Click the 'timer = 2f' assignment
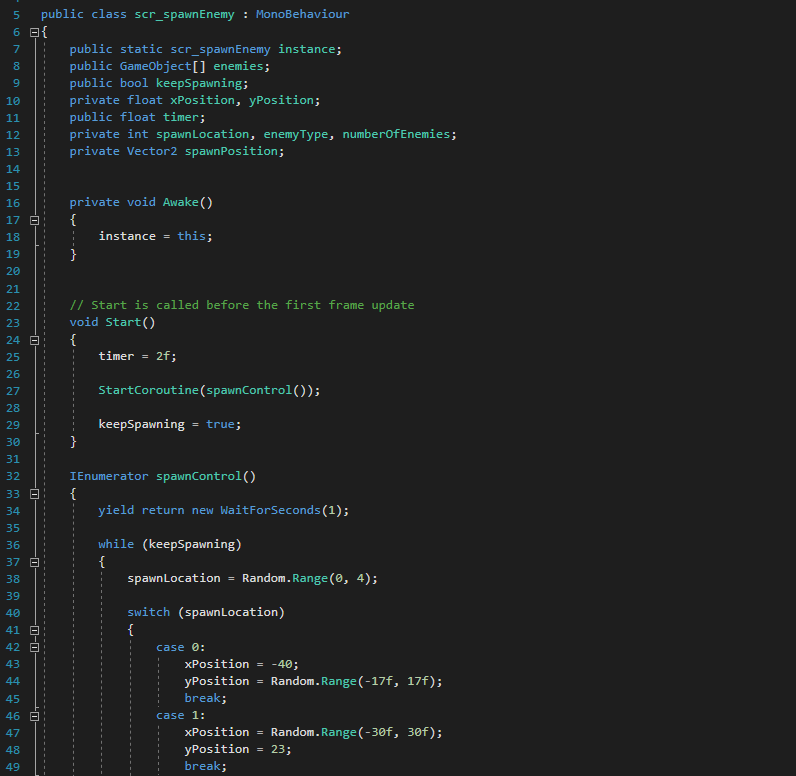 pyautogui.click(x=135, y=356)
